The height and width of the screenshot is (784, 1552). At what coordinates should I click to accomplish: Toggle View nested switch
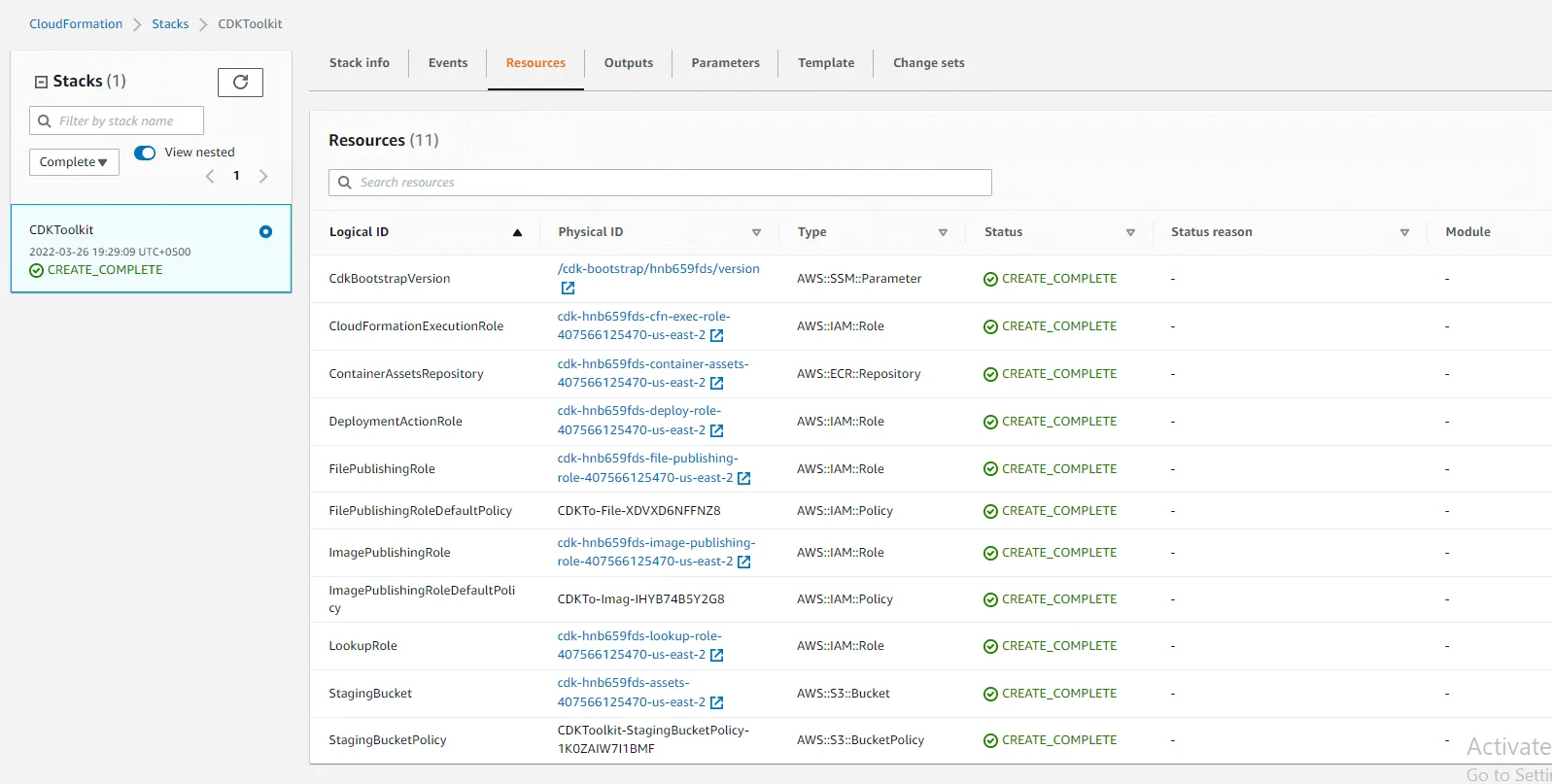click(145, 153)
